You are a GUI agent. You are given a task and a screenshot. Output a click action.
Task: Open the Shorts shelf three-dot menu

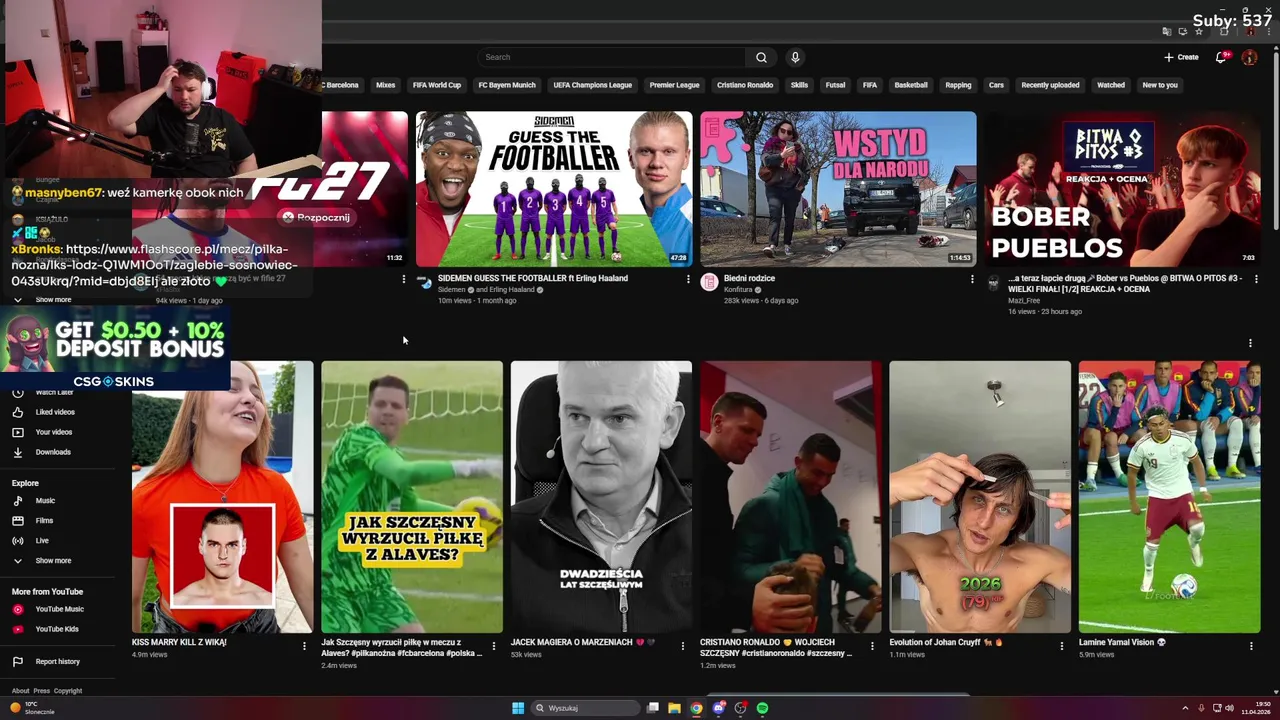click(1250, 343)
